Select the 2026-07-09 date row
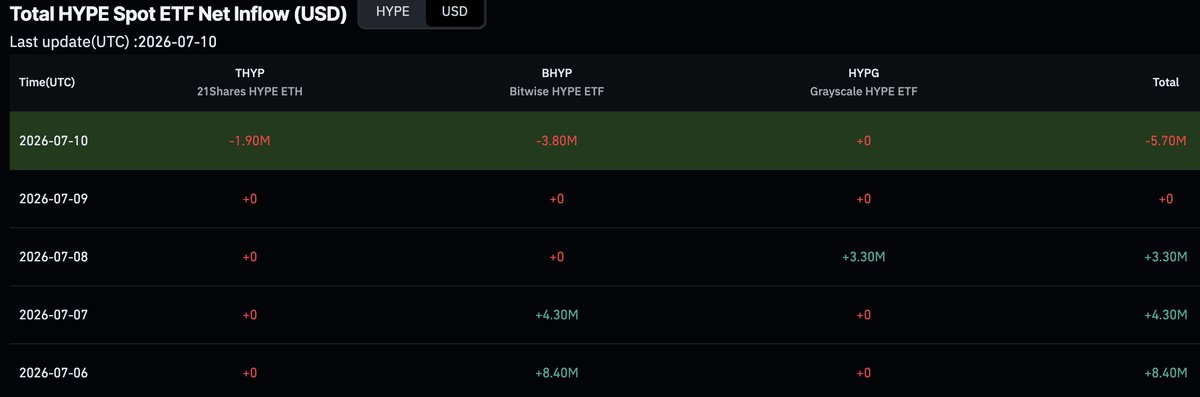This screenshot has width=1200, height=397. click(600, 199)
